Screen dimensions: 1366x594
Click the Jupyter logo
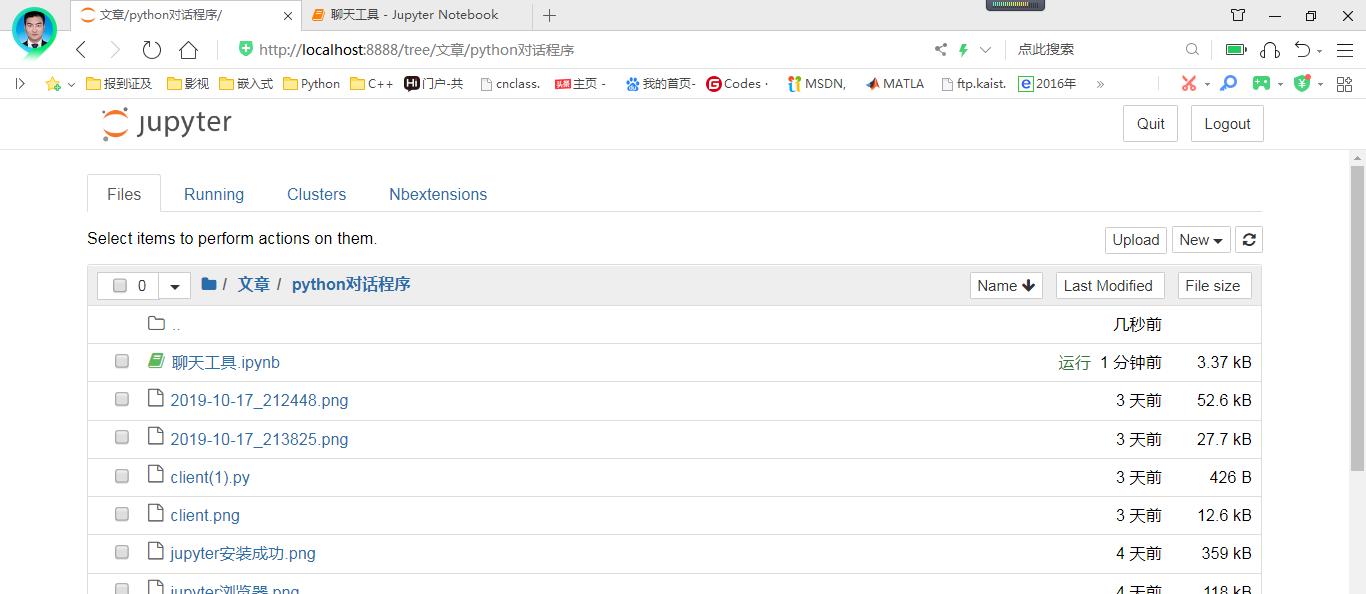[x=166, y=123]
